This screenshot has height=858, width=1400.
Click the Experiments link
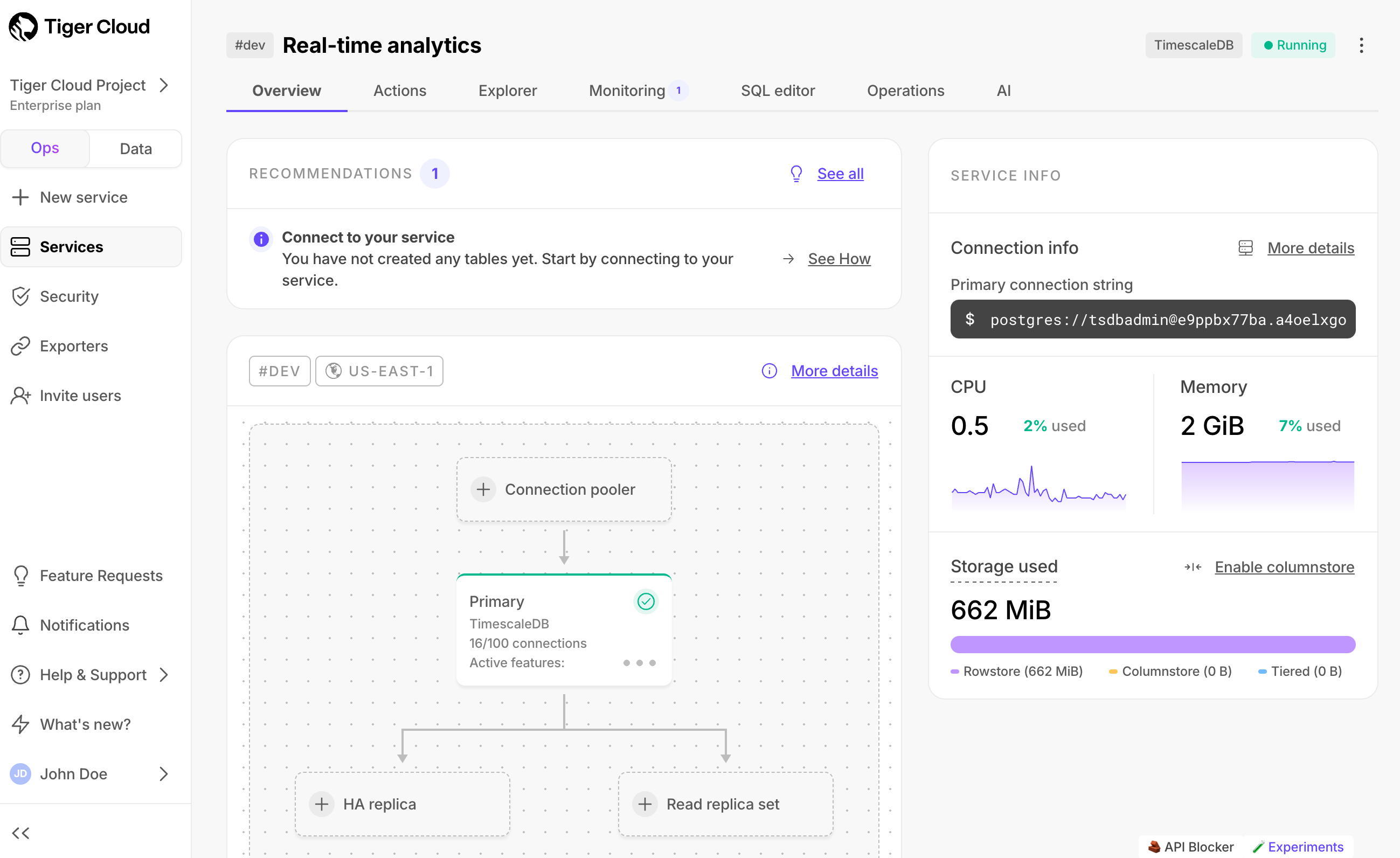(1298, 847)
